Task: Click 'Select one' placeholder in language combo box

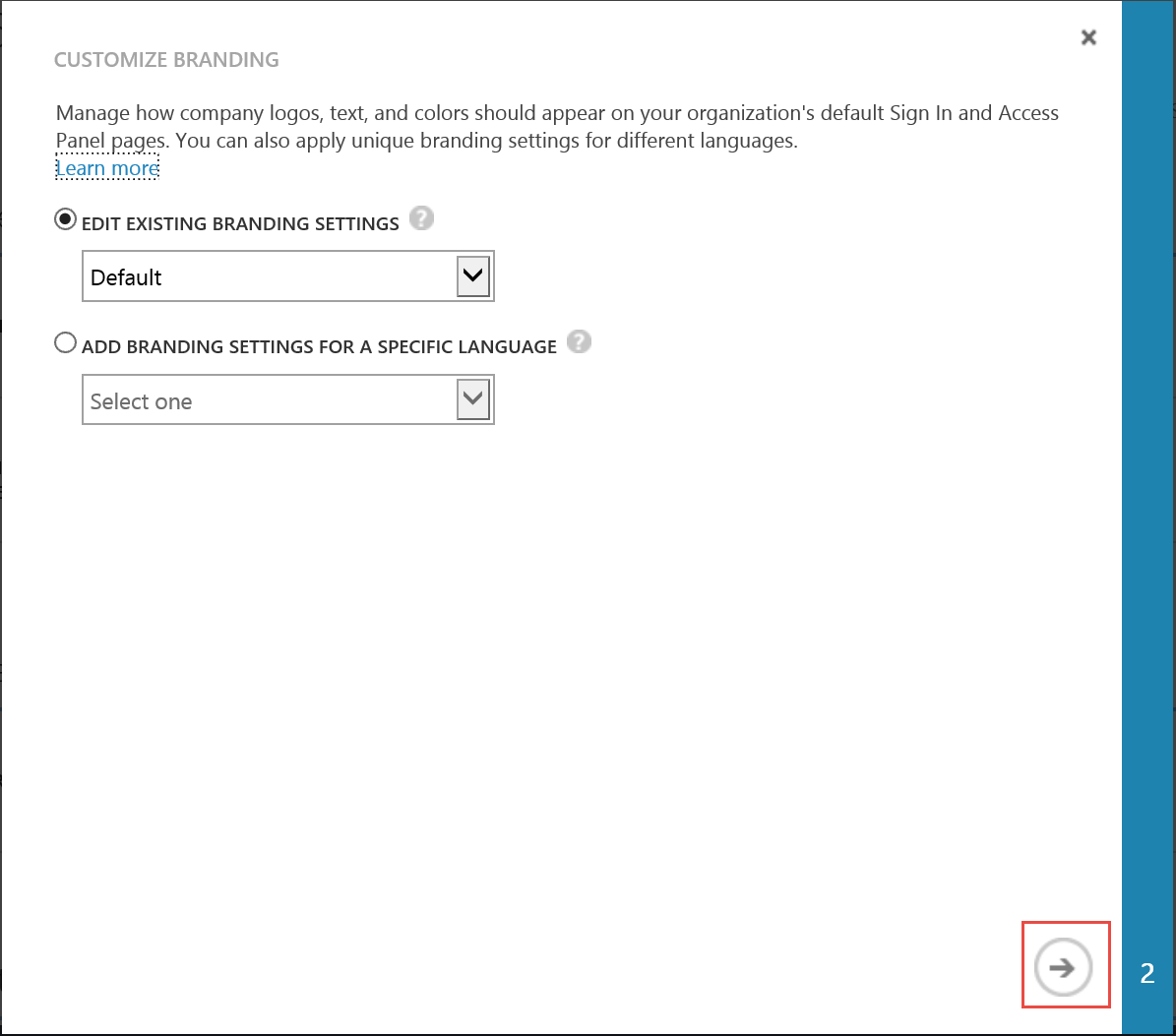Action: point(142,401)
